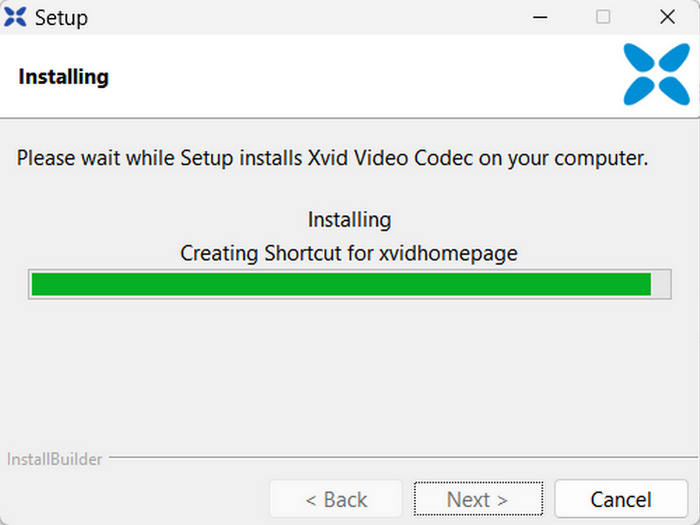
Task: Click the large blue Xvid logo in the header
Action: (656, 75)
